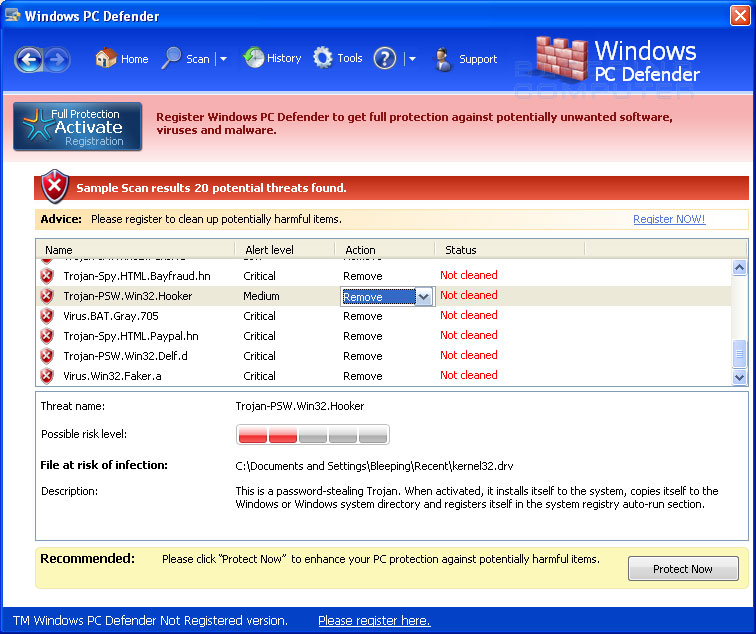Click threat icon beside Trojan-PSW.Win32.Hooker row
The height and width of the screenshot is (634, 756).
(x=47, y=296)
